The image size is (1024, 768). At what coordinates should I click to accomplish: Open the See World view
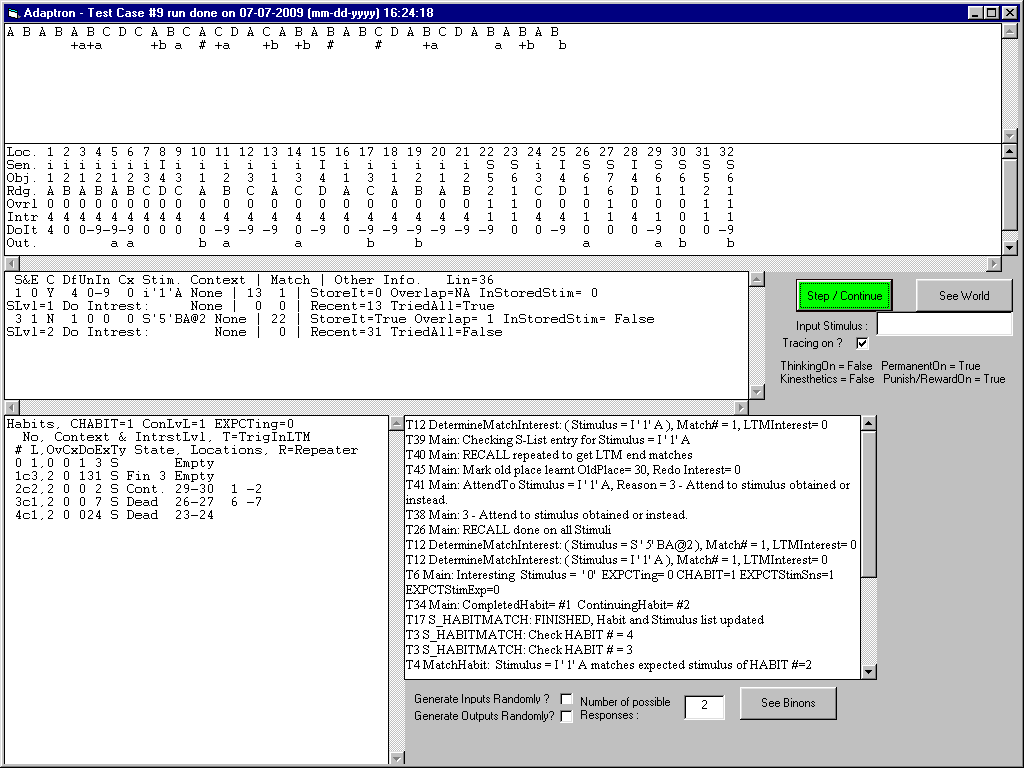964,296
